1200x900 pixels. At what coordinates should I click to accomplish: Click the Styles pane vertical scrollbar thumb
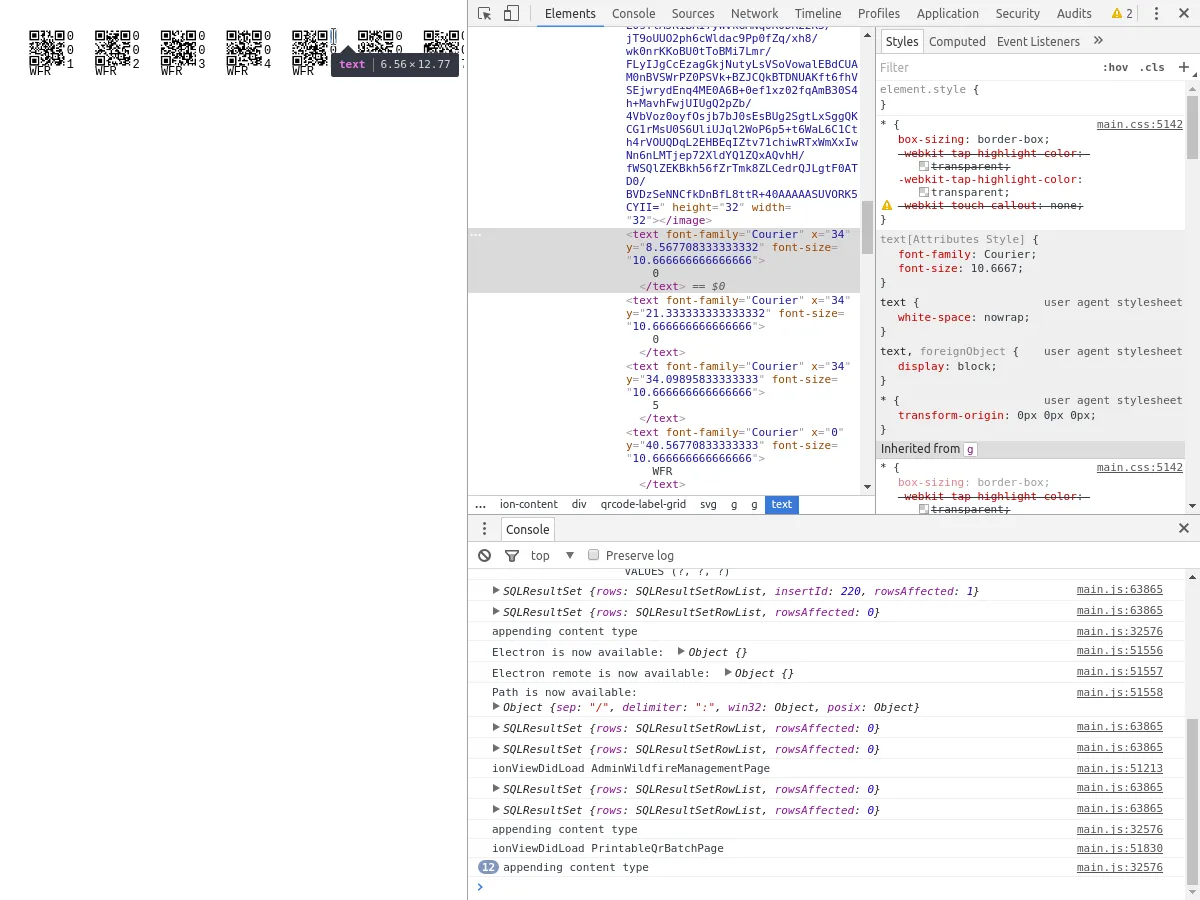pyautogui.click(x=1193, y=127)
